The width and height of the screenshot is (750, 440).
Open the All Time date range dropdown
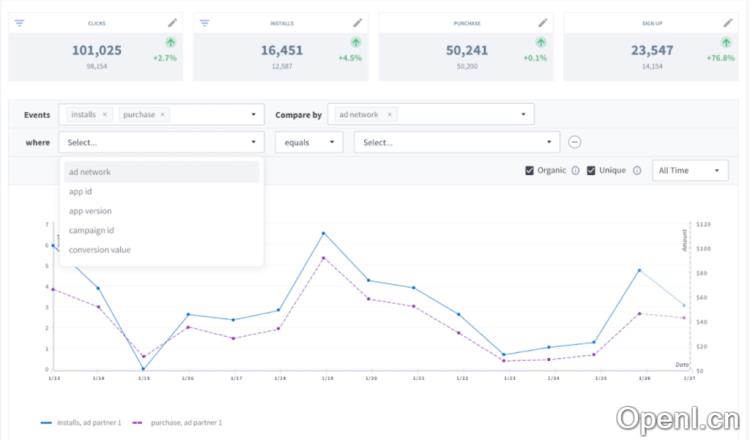point(689,170)
